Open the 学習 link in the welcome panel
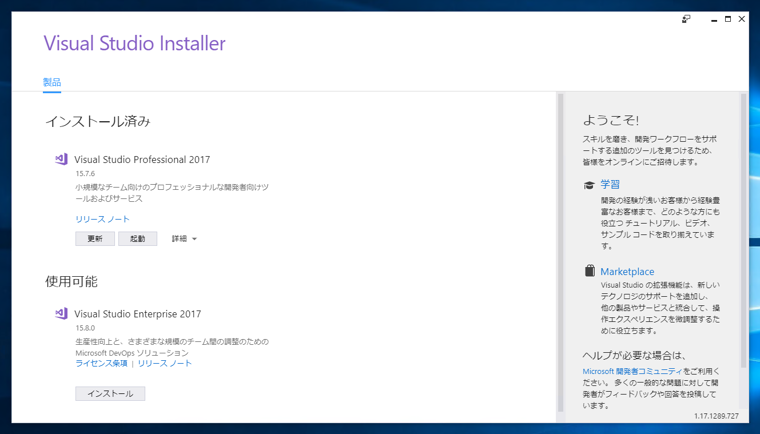Viewport: 760px width, 434px height. [x=610, y=184]
